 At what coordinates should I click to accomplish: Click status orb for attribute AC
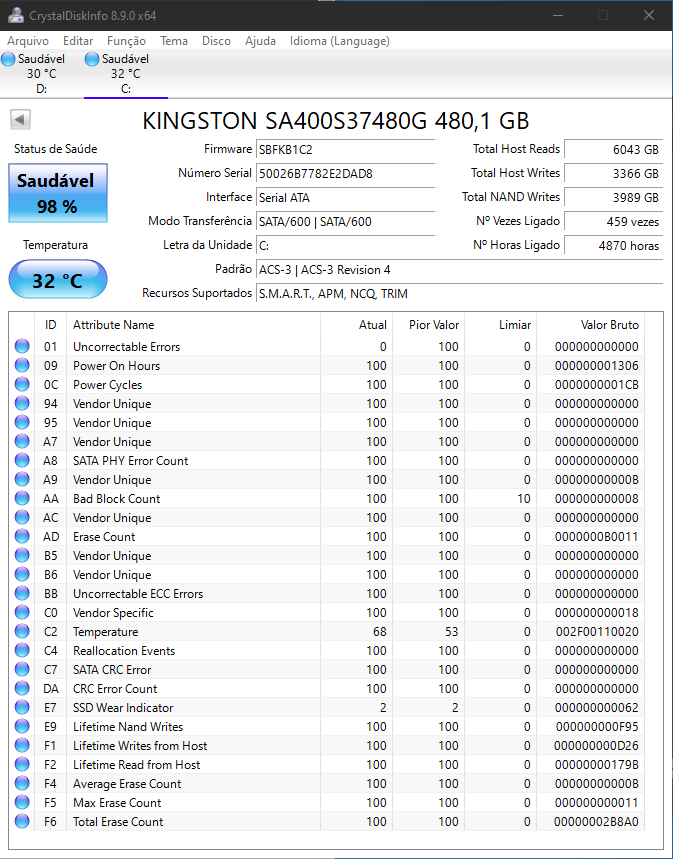point(22,517)
